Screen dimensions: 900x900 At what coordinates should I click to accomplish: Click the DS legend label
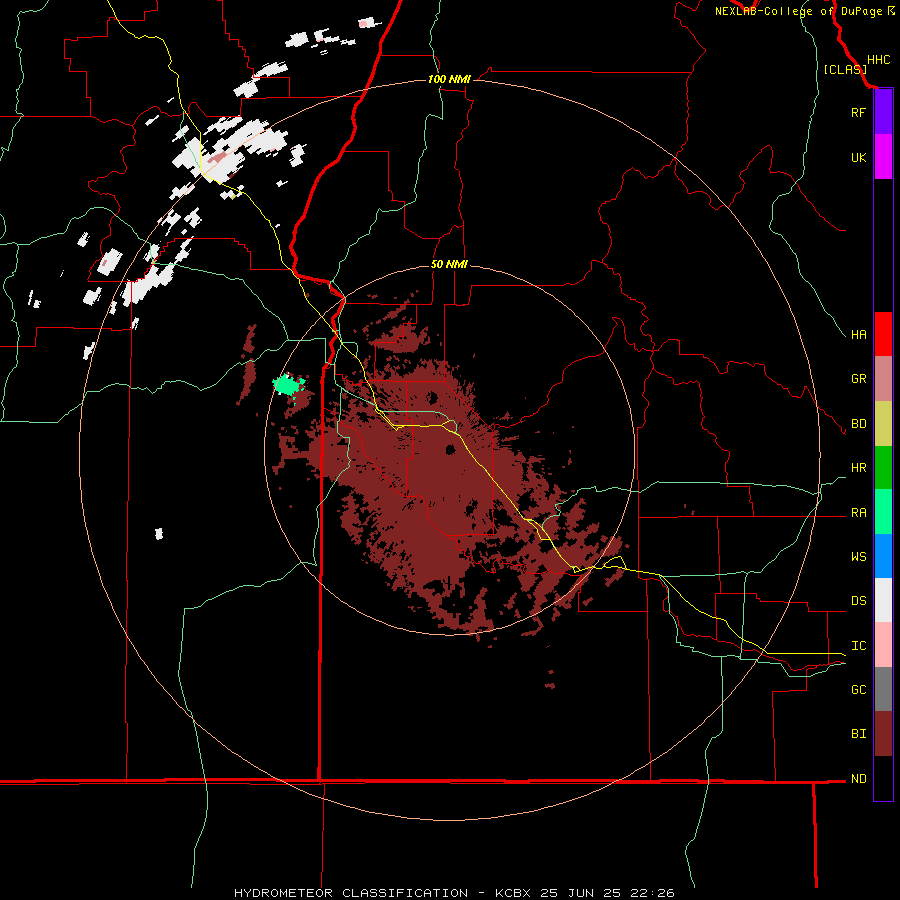(858, 601)
